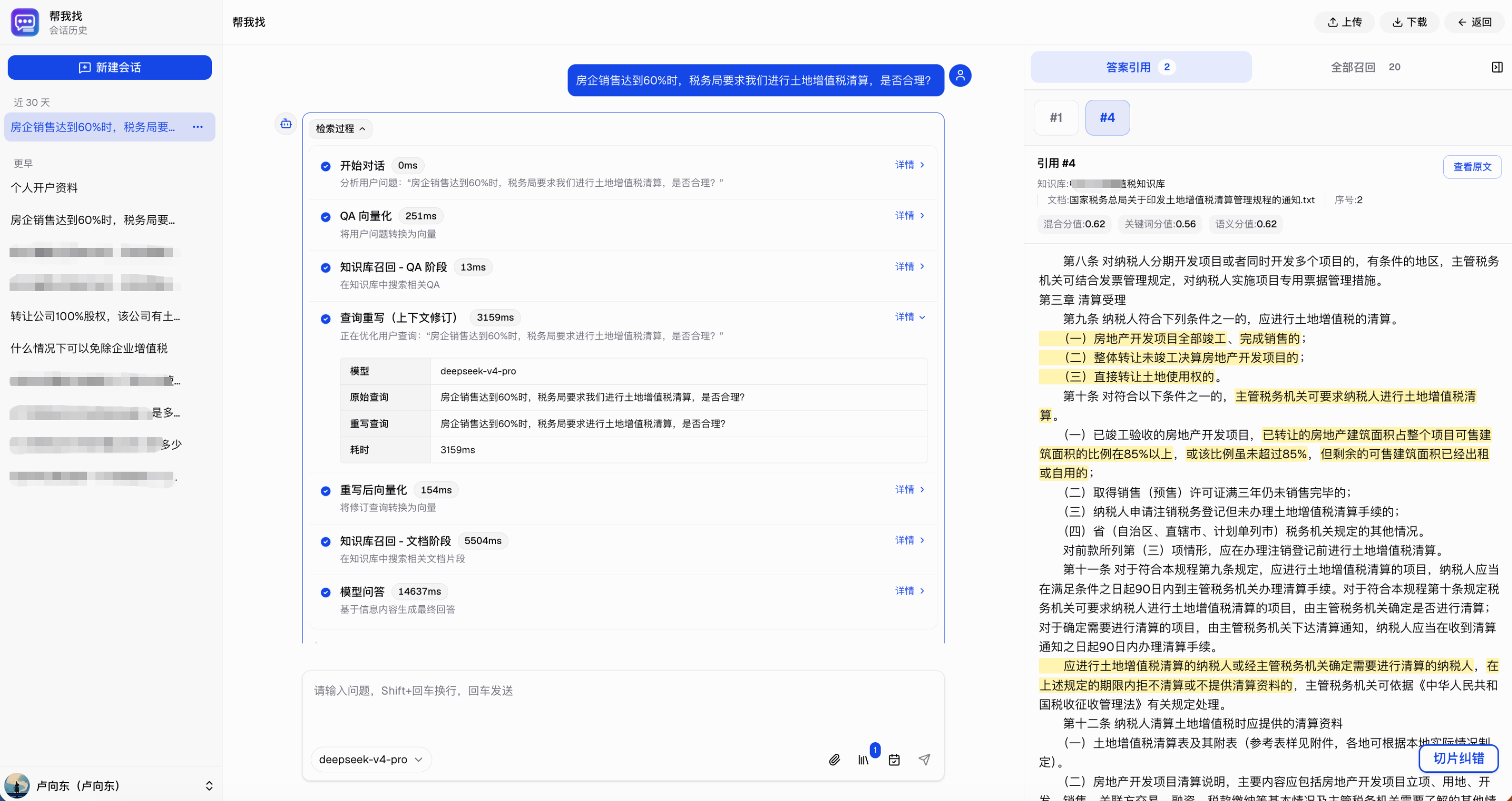Select citation tab #1
1512x801 pixels.
tap(1056, 117)
